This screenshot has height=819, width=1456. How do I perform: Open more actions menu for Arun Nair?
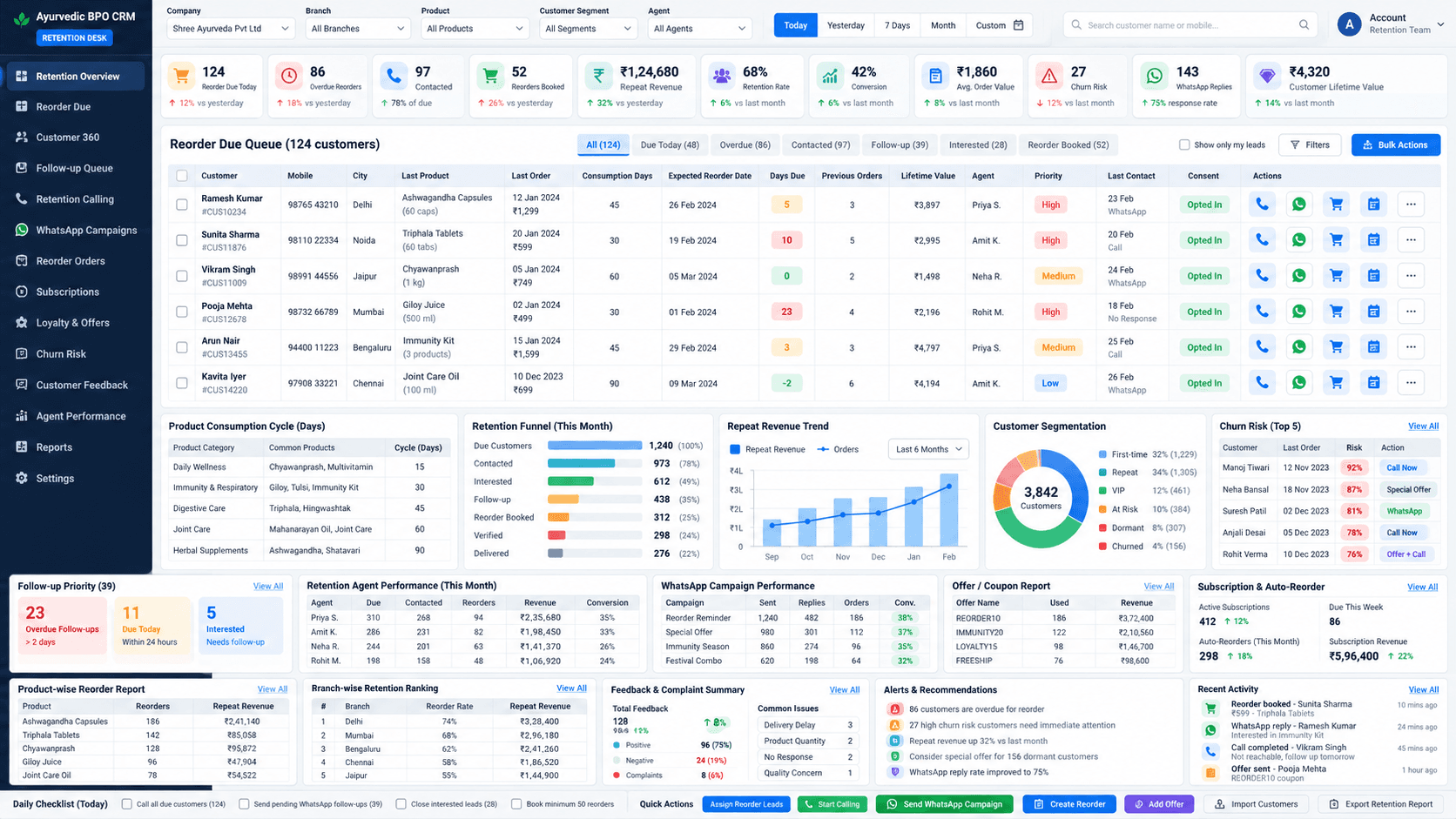click(x=1411, y=347)
